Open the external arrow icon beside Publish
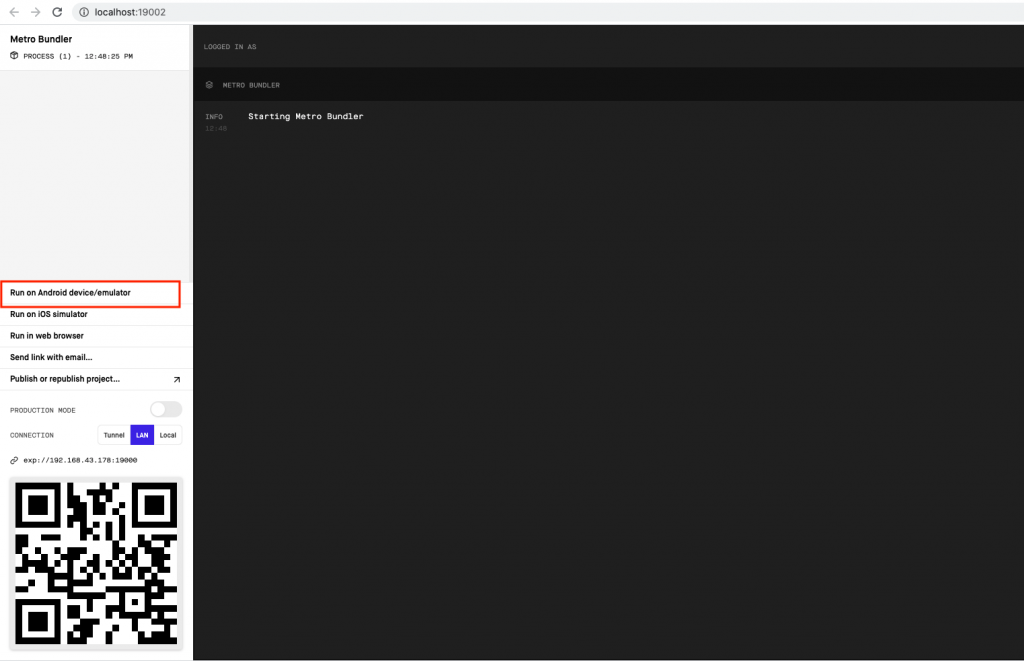The height and width of the screenshot is (661, 1024). tap(176, 379)
